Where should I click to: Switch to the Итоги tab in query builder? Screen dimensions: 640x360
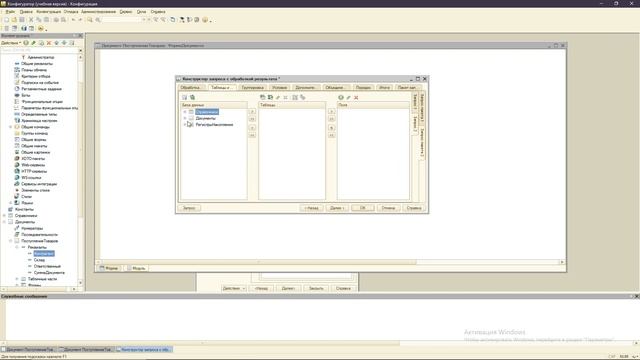(x=384, y=87)
